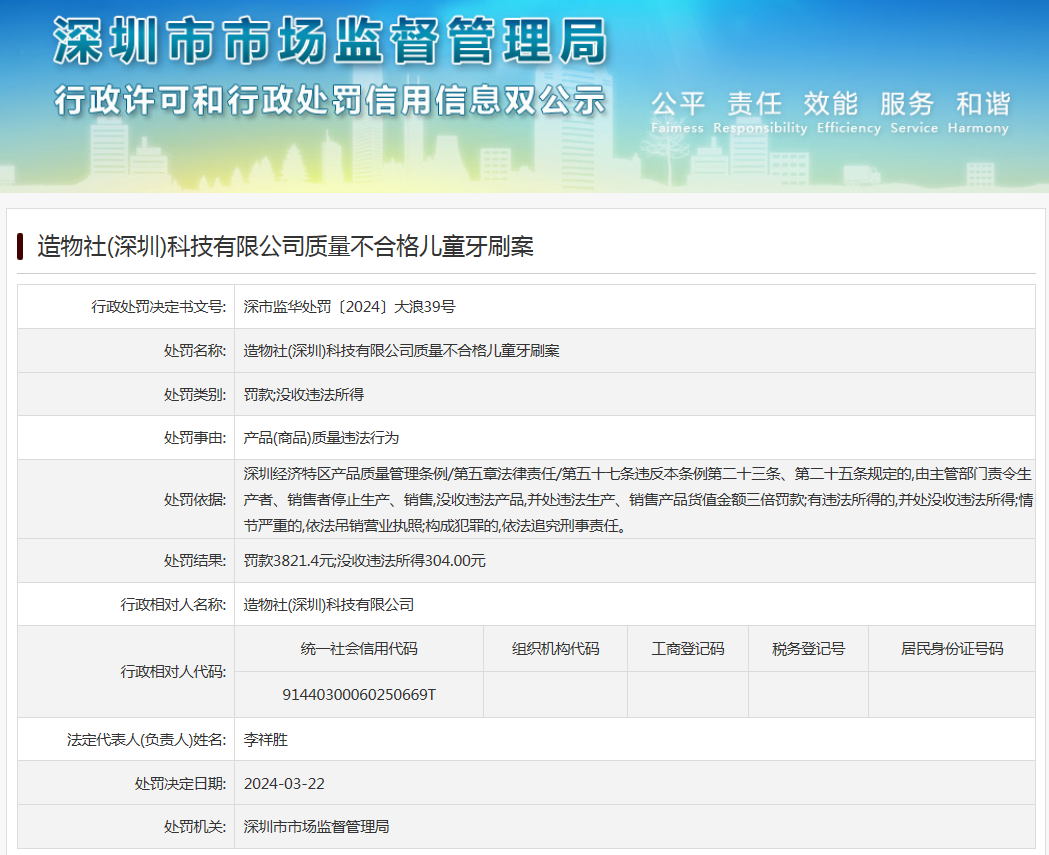Click the 深圳市市场监督管理局 banner title
Screen dimensions: 1049x855
[x=330, y=41]
